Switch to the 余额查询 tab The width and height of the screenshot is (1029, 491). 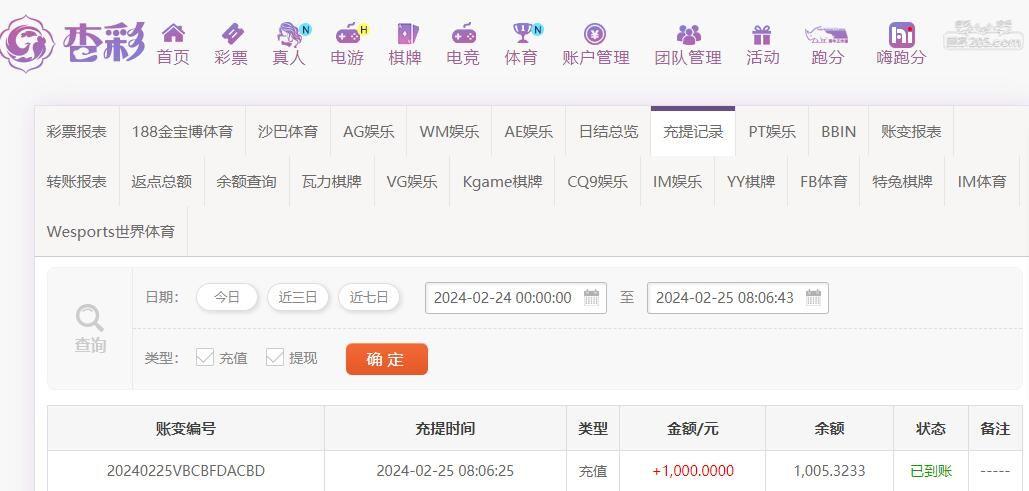tap(247, 182)
